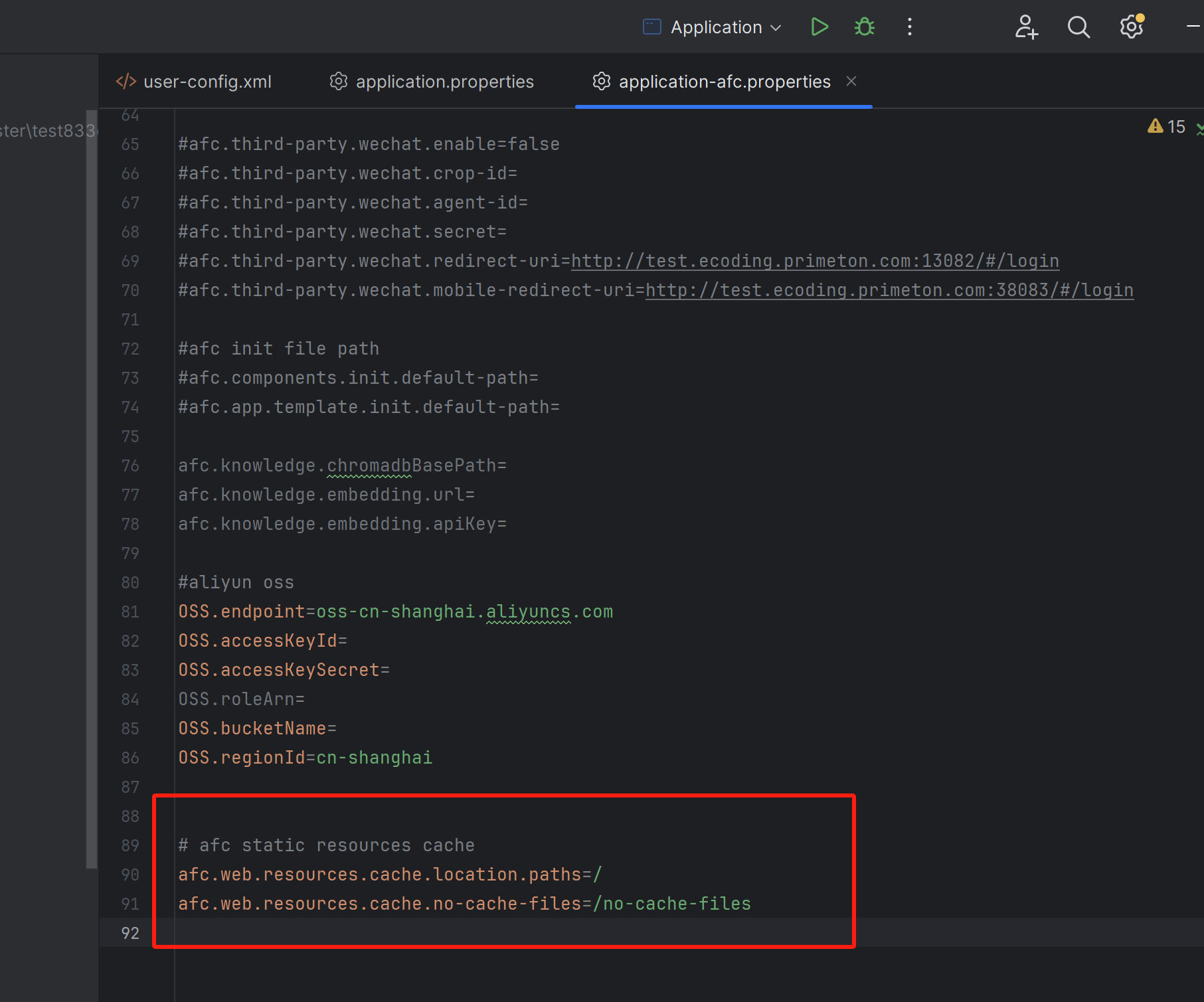Image resolution: width=1204 pixels, height=1002 pixels.
Task: Click the warning triangle showing 15 problems
Action: [x=1156, y=126]
